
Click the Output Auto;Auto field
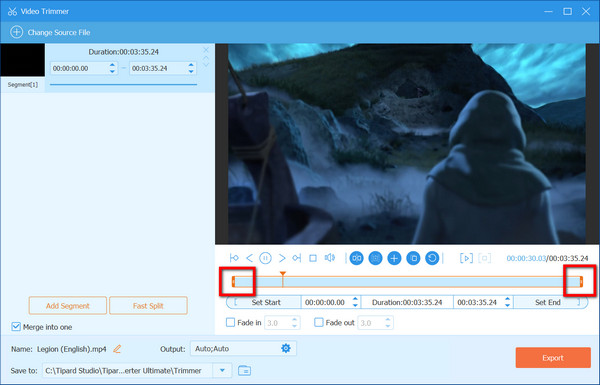click(x=243, y=348)
